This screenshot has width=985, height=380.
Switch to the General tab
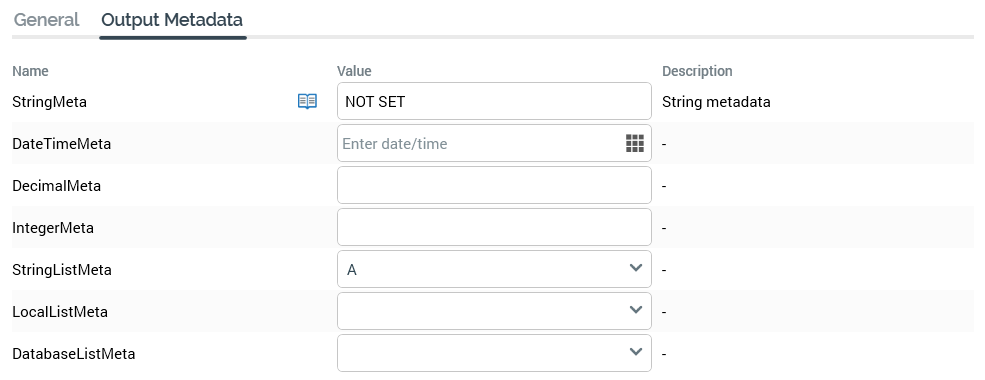tap(46, 20)
